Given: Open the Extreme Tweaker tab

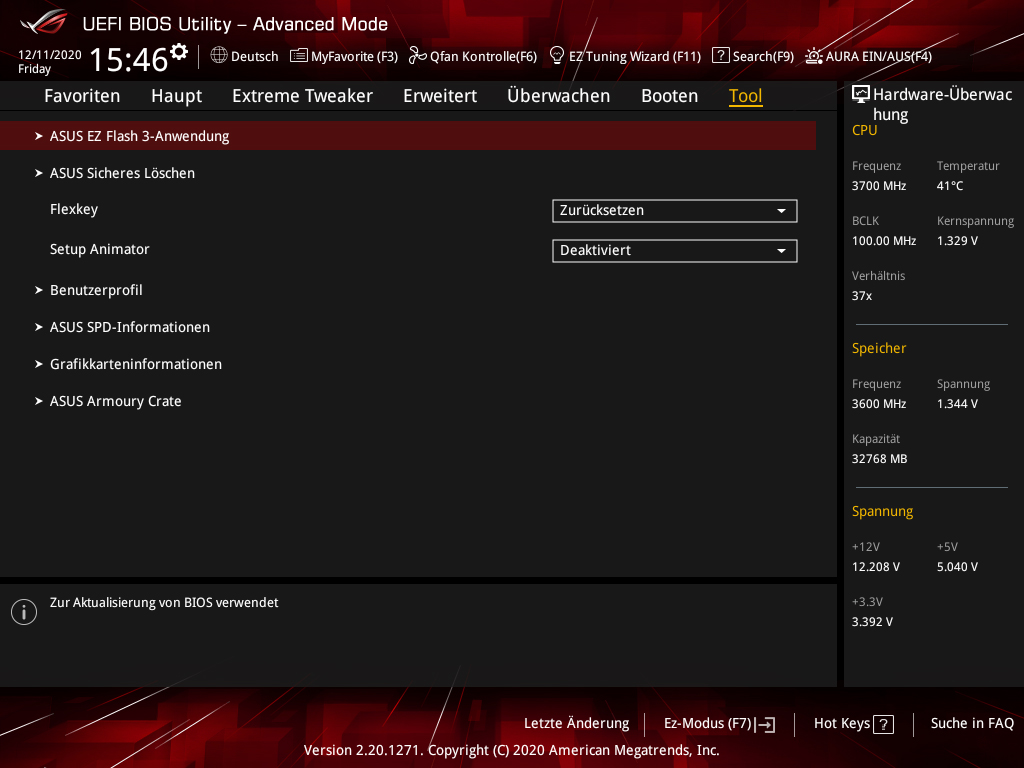Looking at the screenshot, I should coord(302,95).
